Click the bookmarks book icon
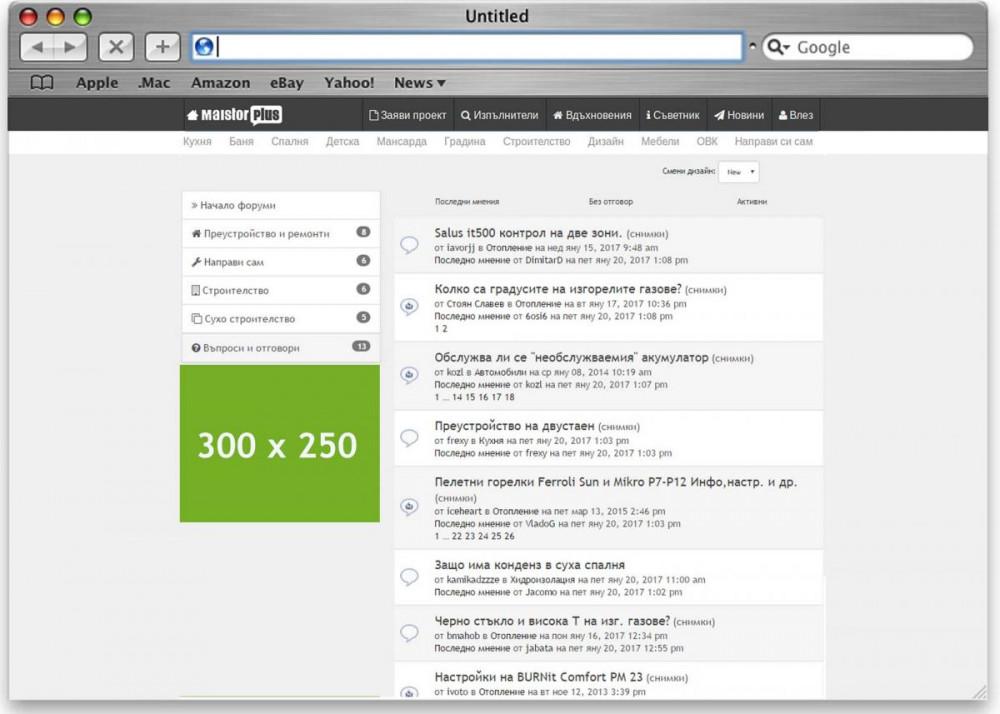1000x714 pixels. 41,83
